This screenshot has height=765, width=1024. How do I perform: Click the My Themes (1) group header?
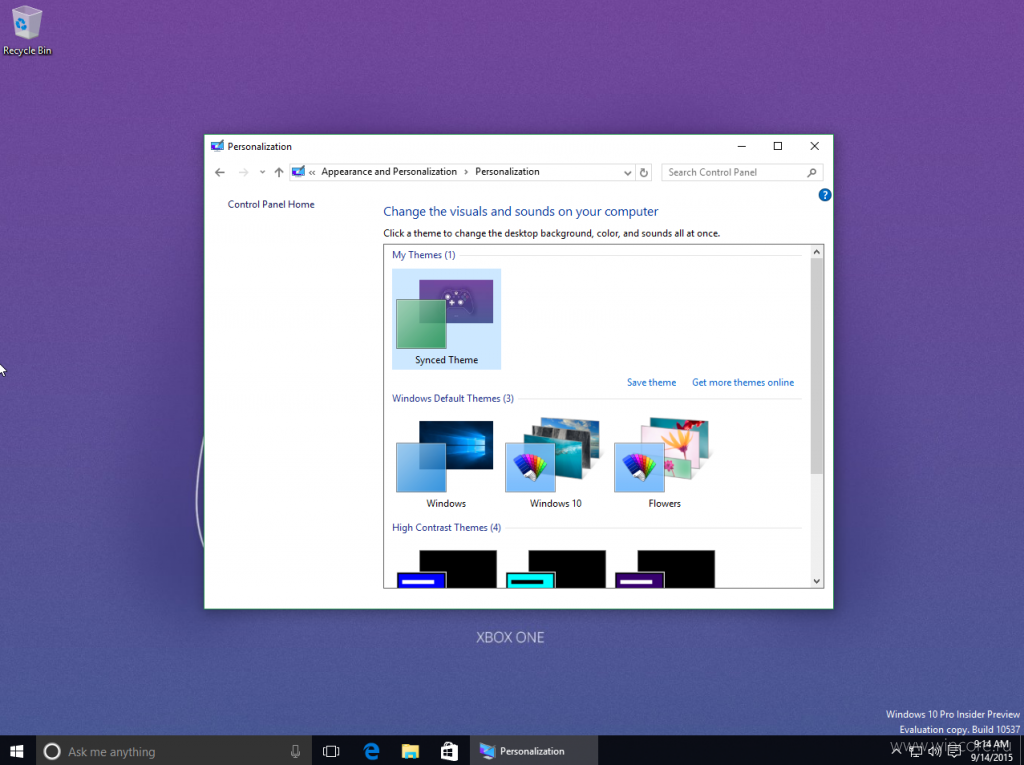424,255
